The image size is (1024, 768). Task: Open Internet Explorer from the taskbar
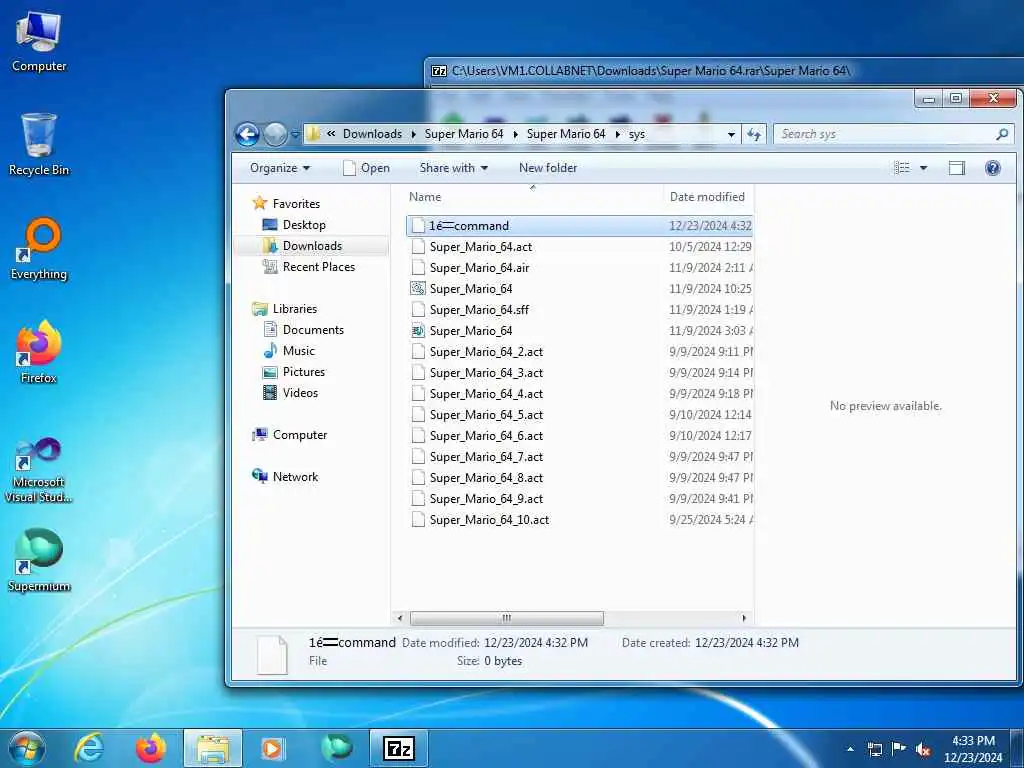pos(88,748)
